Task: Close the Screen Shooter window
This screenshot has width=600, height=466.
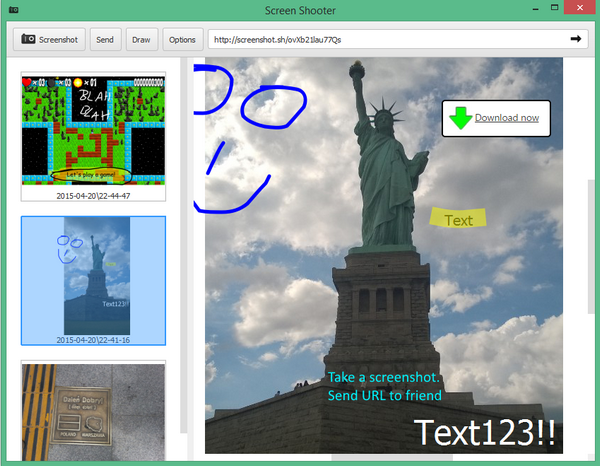Action: coord(580,7)
